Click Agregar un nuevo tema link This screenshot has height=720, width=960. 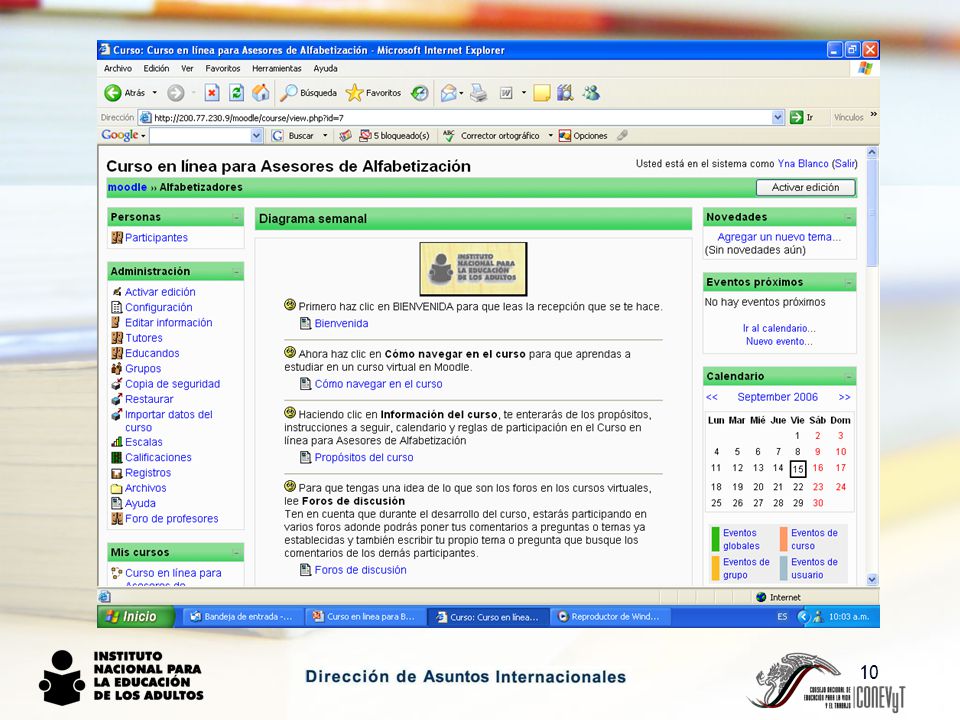pyautogui.click(x=779, y=237)
